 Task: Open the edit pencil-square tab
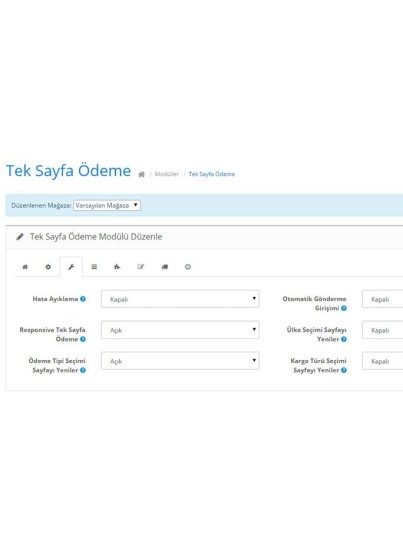[141, 267]
